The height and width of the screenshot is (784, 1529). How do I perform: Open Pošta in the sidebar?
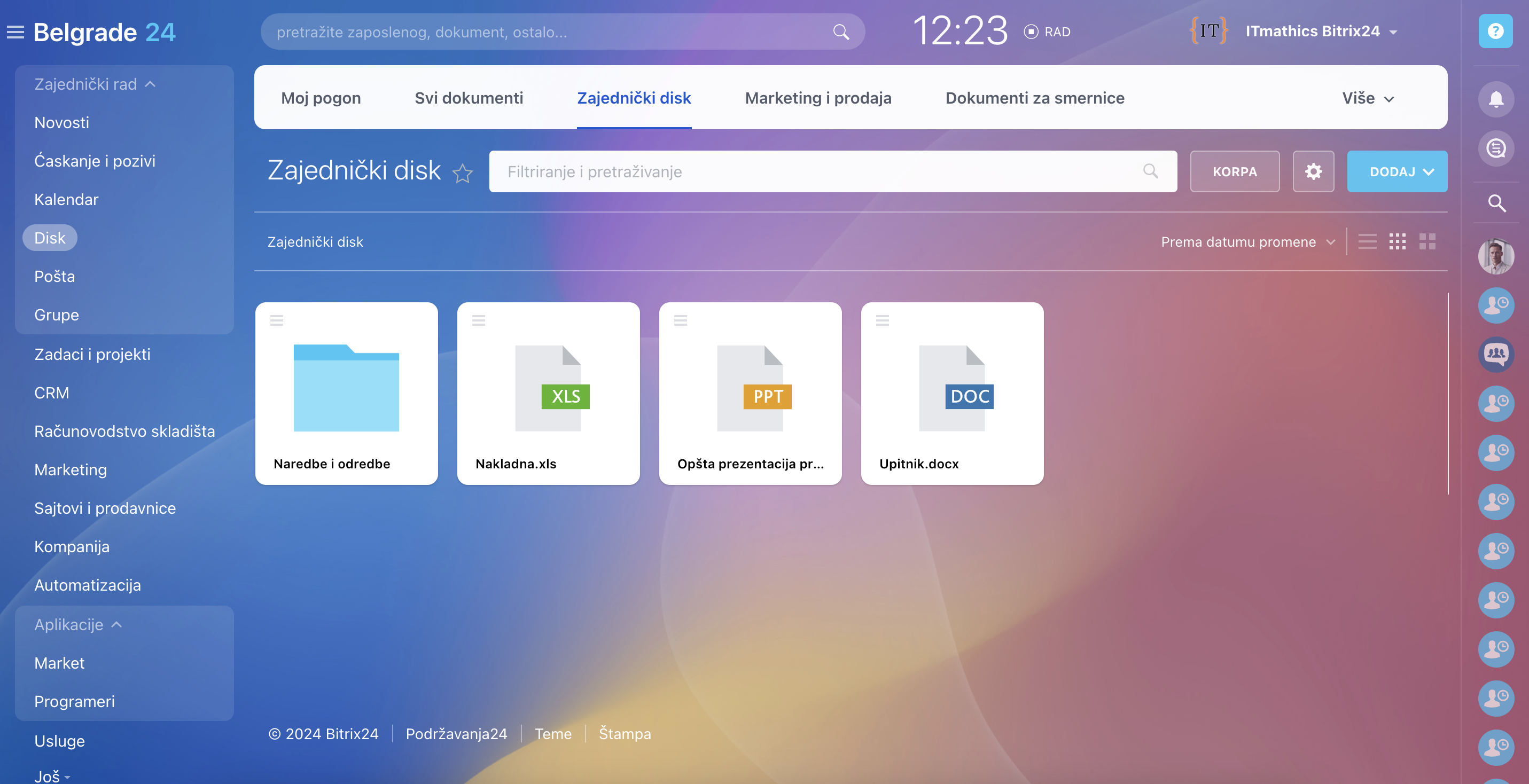tap(54, 277)
